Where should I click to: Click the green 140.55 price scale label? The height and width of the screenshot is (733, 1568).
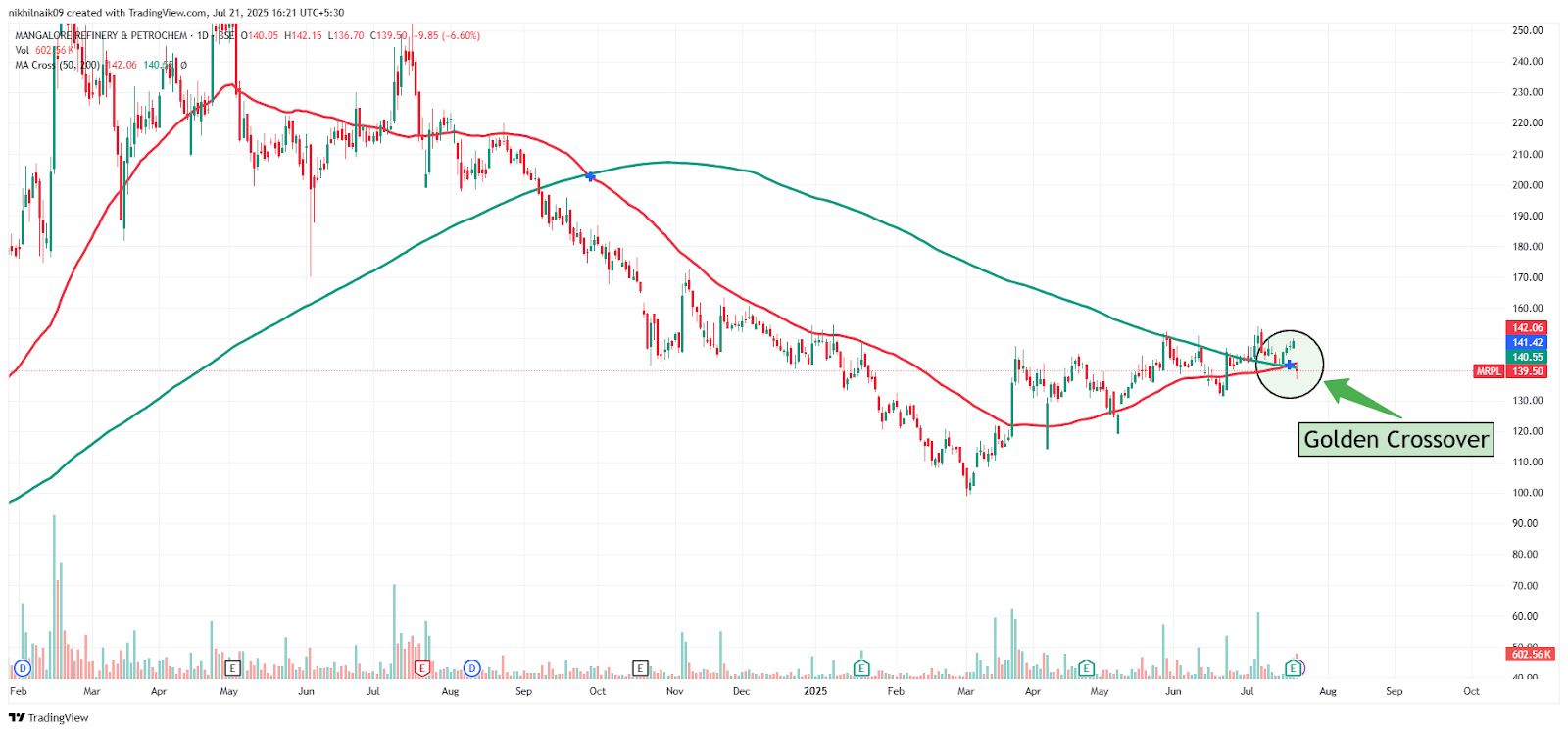click(x=1527, y=357)
